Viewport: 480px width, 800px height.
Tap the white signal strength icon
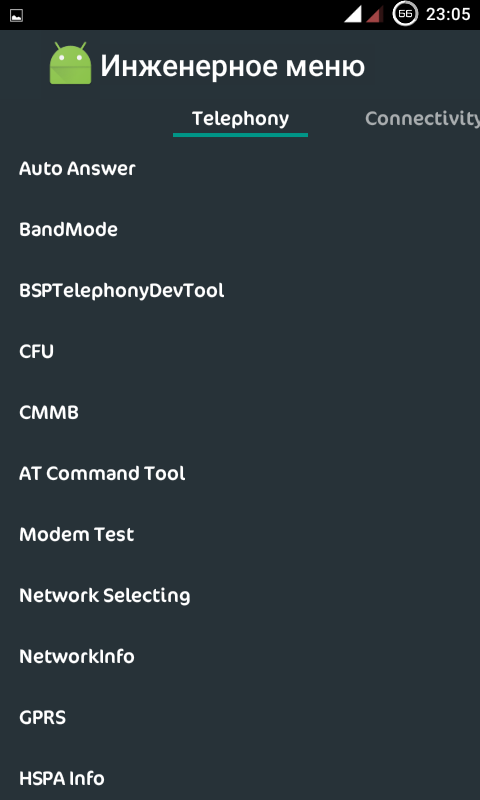353,14
